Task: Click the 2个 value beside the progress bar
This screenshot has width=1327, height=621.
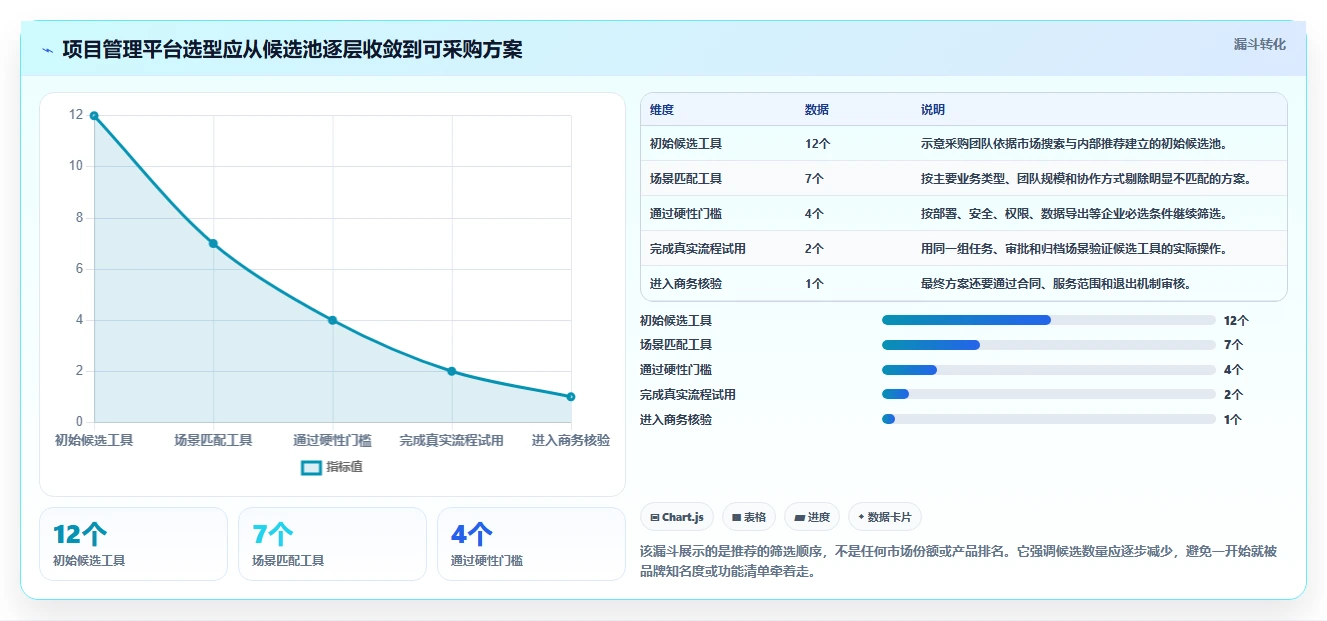Action: (x=1234, y=395)
